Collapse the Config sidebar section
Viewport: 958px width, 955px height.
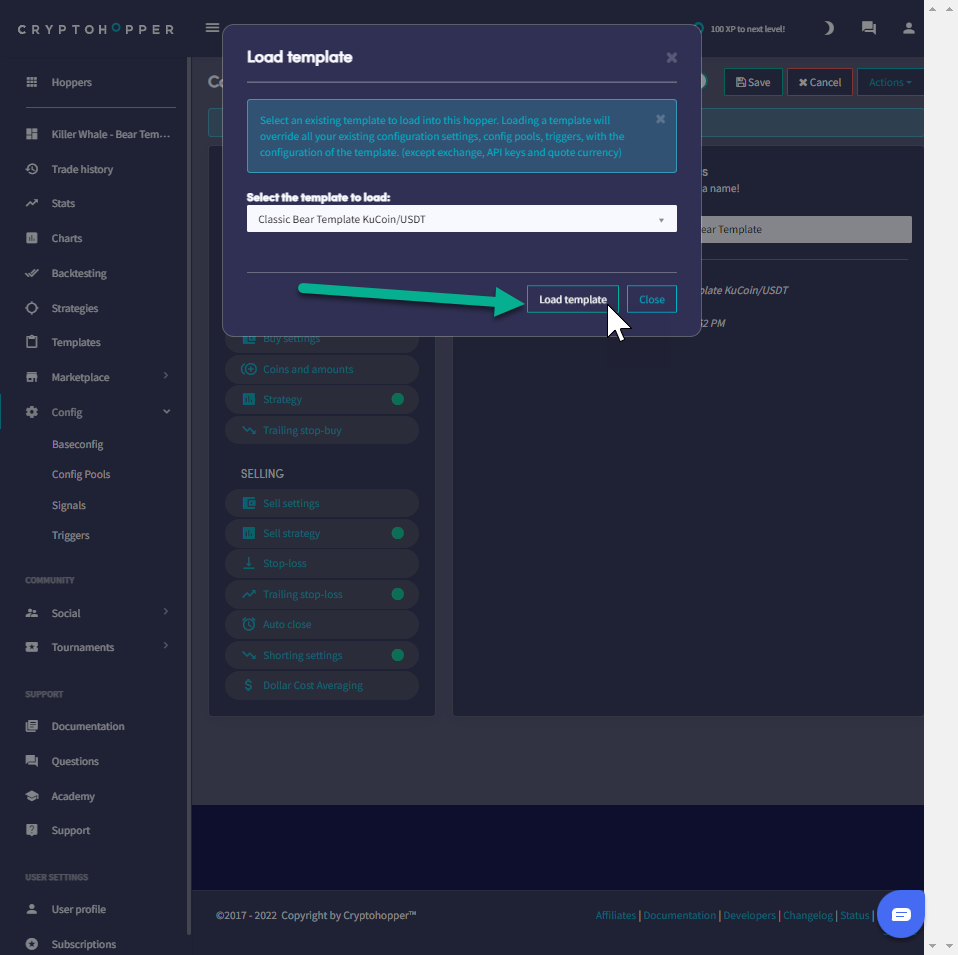click(166, 412)
